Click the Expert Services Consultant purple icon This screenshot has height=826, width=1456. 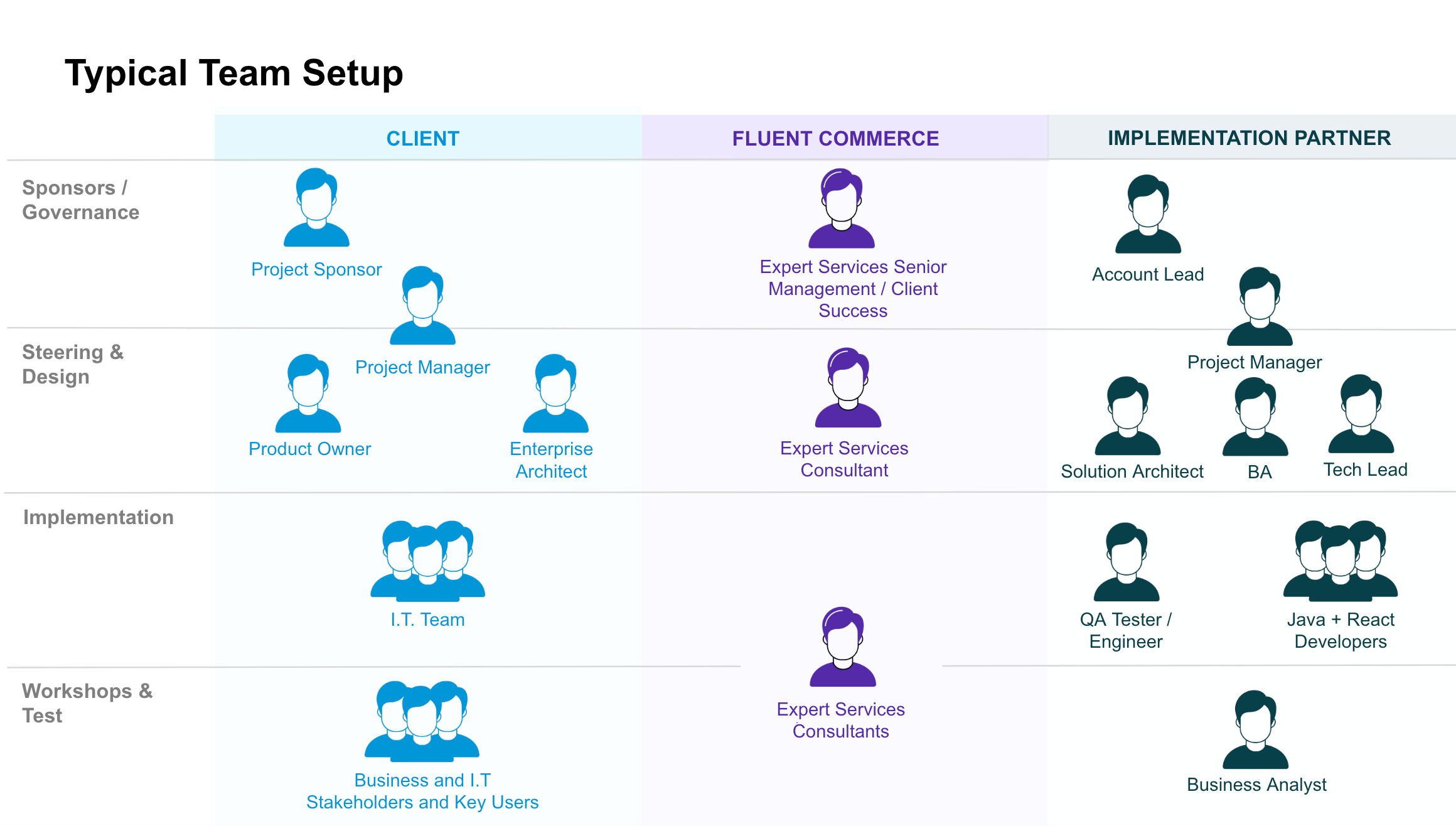848,388
